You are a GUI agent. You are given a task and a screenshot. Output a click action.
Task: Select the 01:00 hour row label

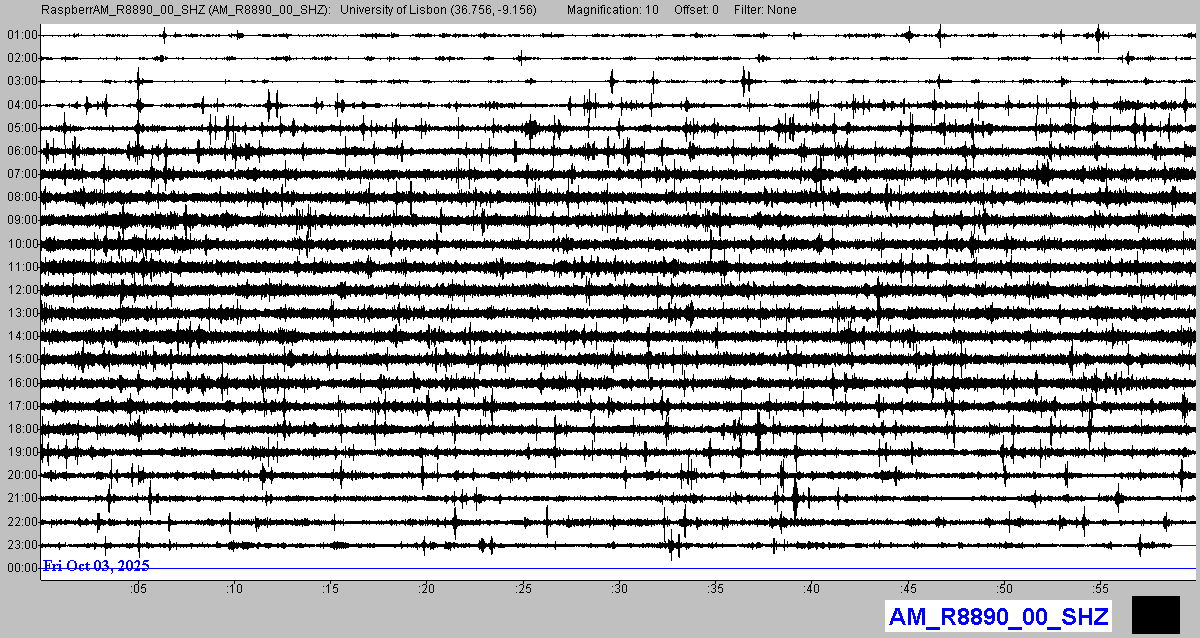click(21, 35)
